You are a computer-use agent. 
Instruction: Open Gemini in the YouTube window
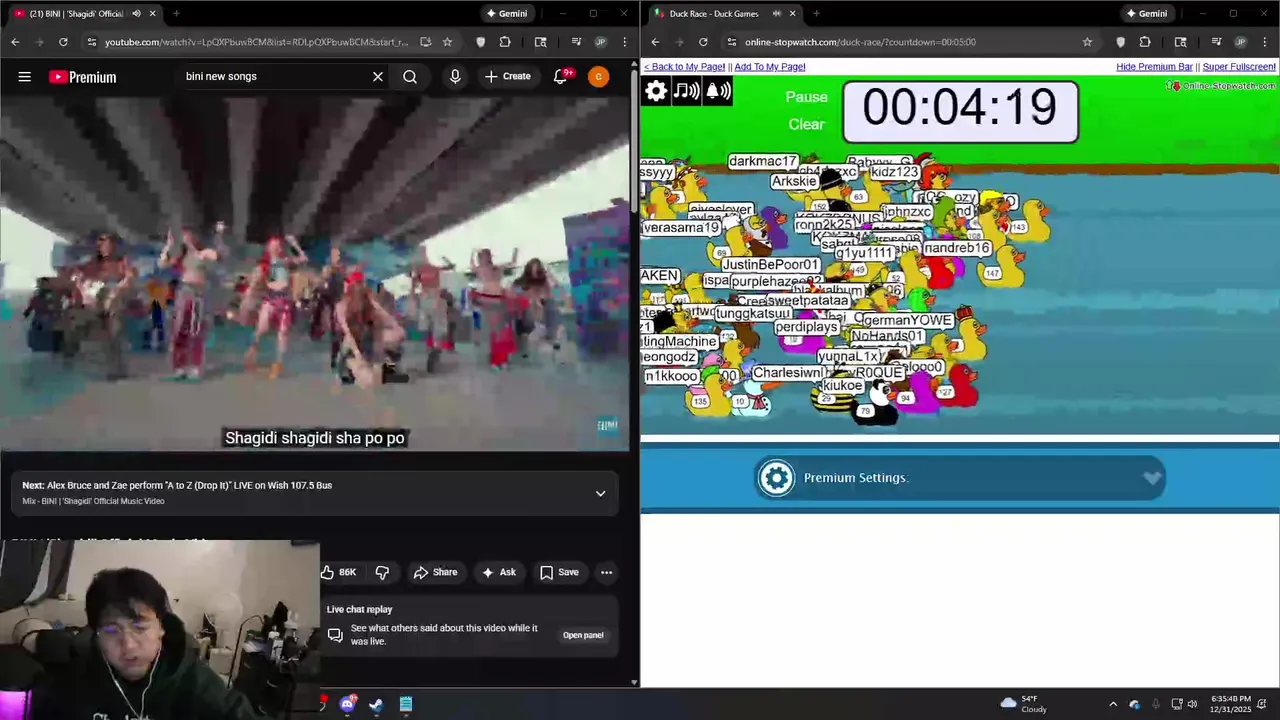(x=506, y=13)
